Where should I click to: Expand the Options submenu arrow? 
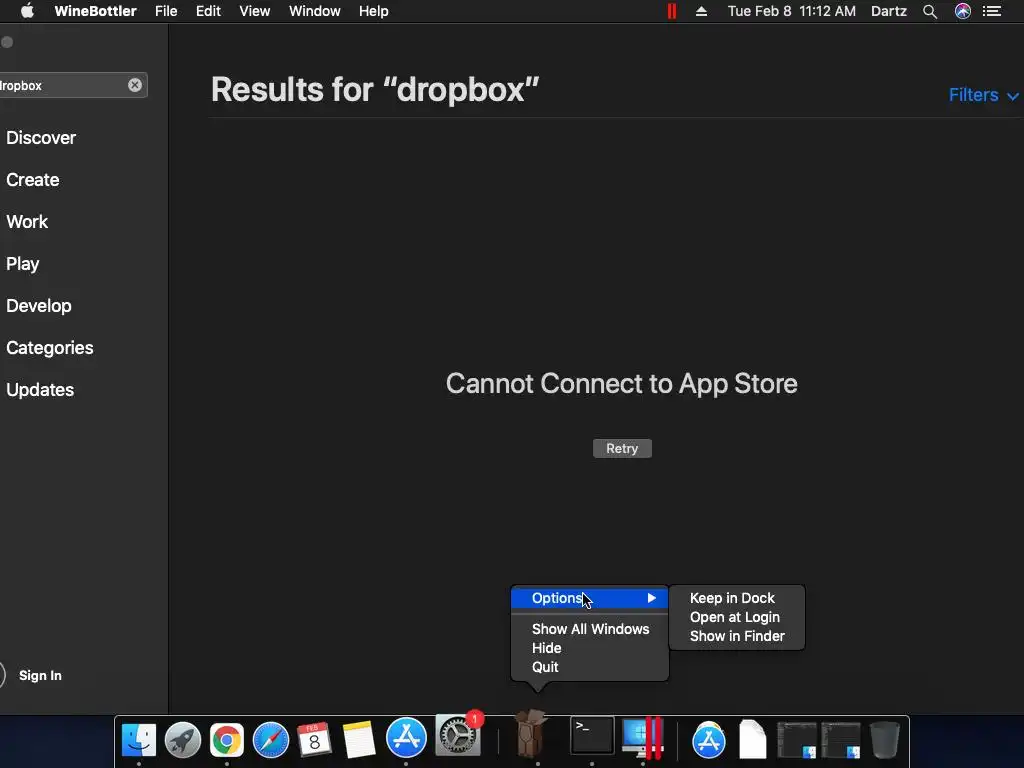(x=651, y=598)
